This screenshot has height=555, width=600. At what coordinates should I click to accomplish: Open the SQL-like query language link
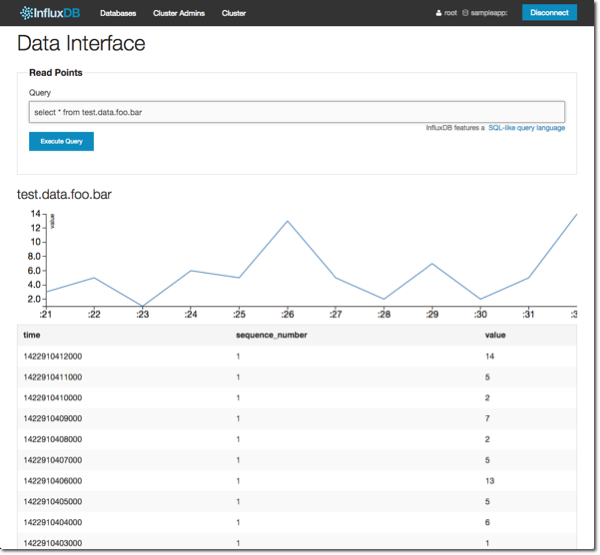tap(526, 128)
